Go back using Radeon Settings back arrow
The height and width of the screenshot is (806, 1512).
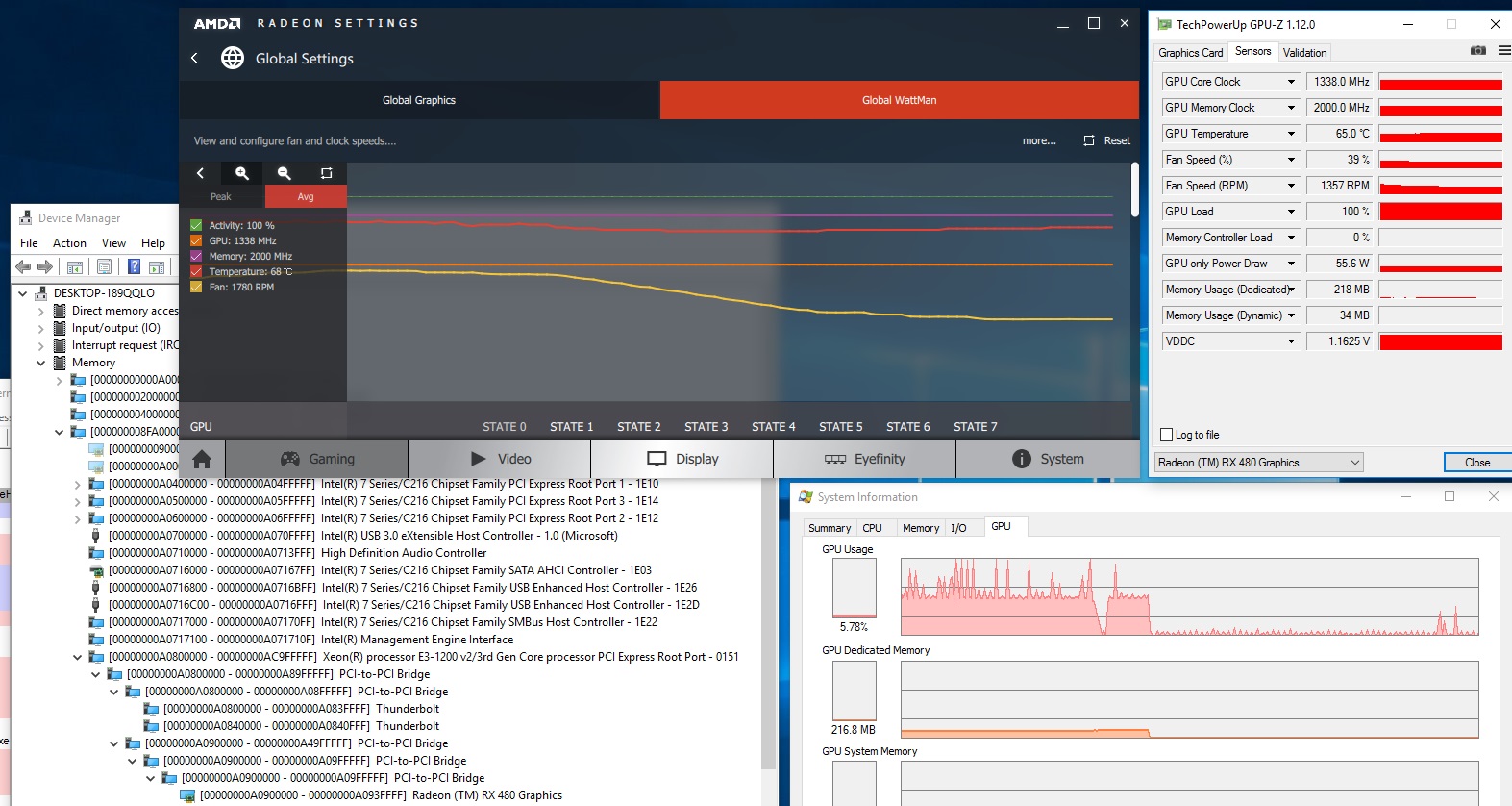click(x=194, y=58)
